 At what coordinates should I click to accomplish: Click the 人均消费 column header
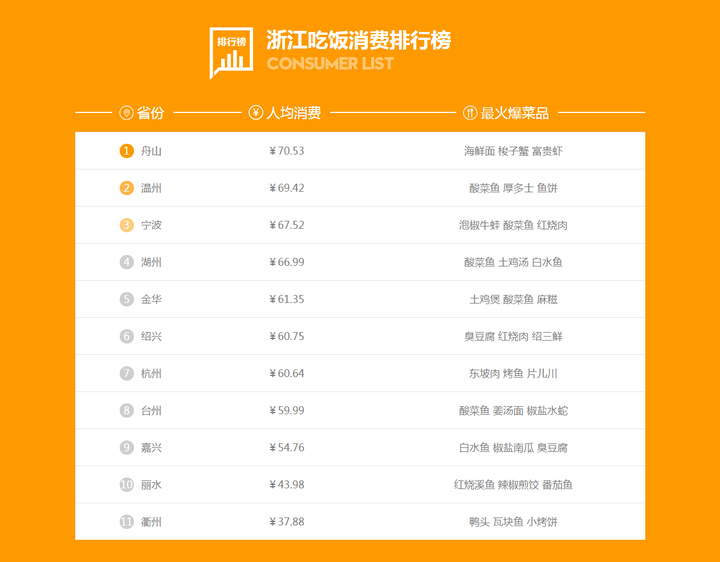(x=294, y=113)
